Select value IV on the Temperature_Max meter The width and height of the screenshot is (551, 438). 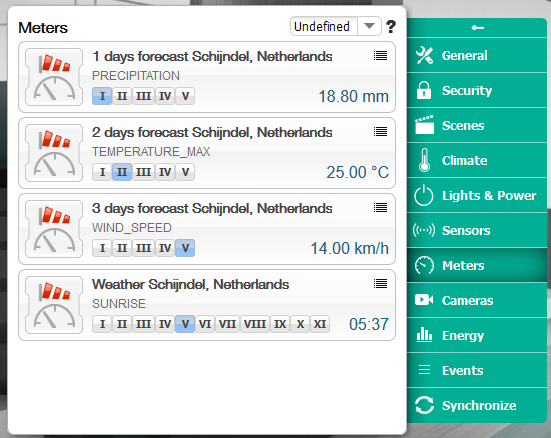pos(165,172)
